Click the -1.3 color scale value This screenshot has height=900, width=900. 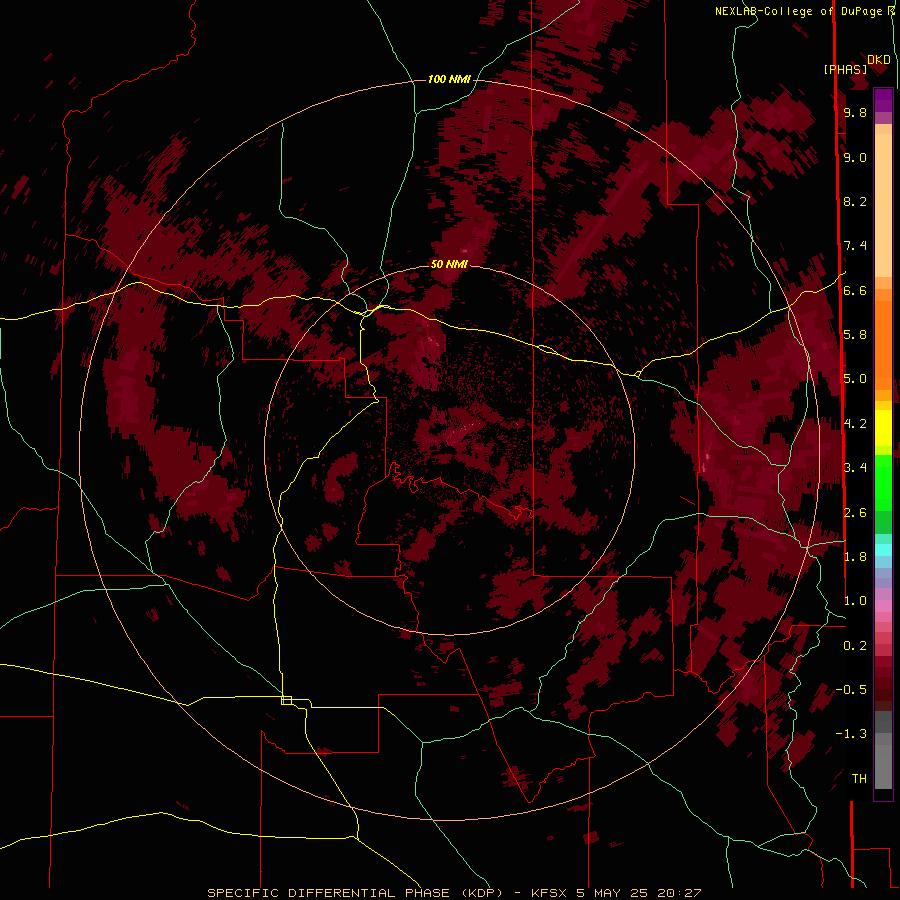point(851,734)
